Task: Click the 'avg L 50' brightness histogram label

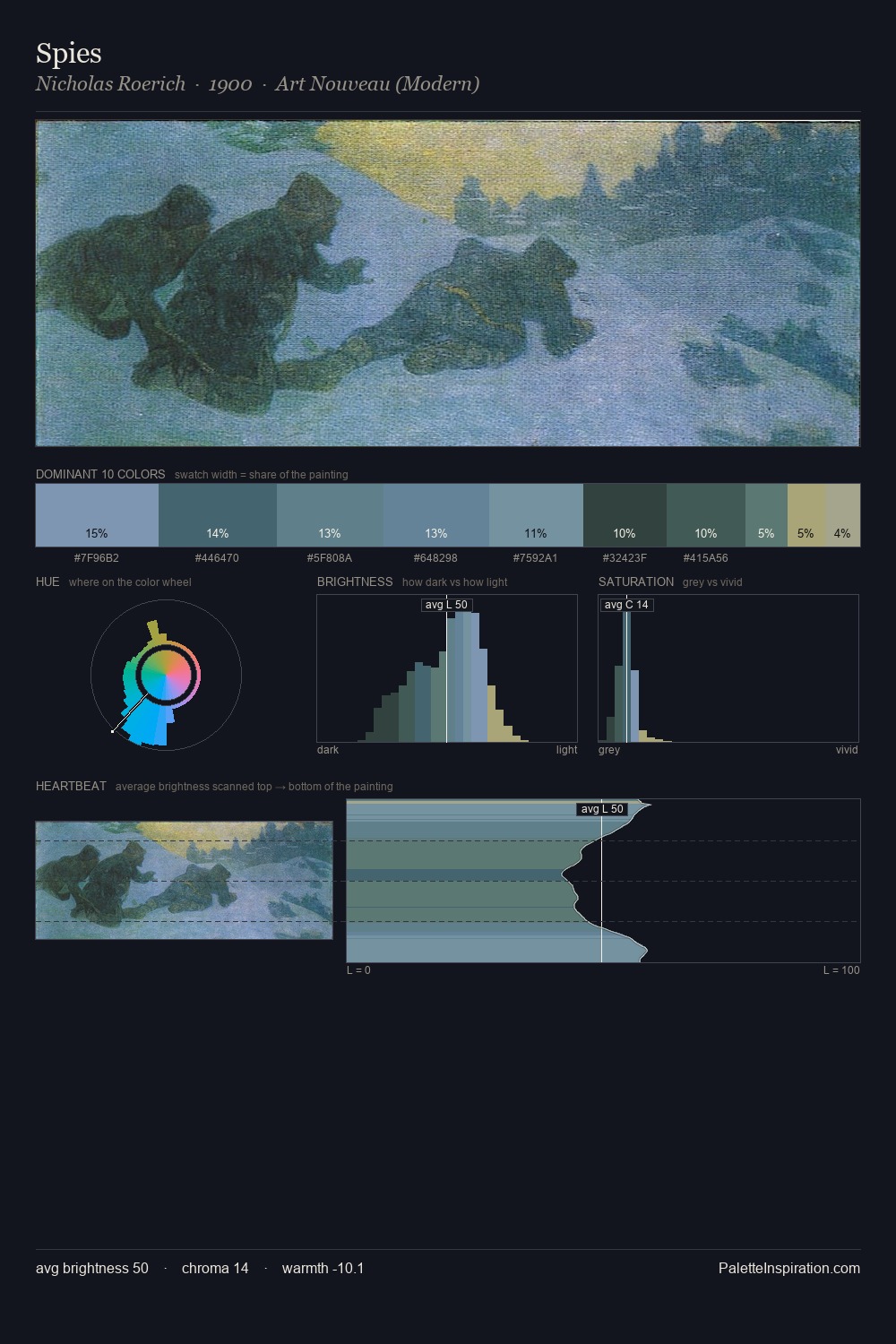Action: pos(446,605)
